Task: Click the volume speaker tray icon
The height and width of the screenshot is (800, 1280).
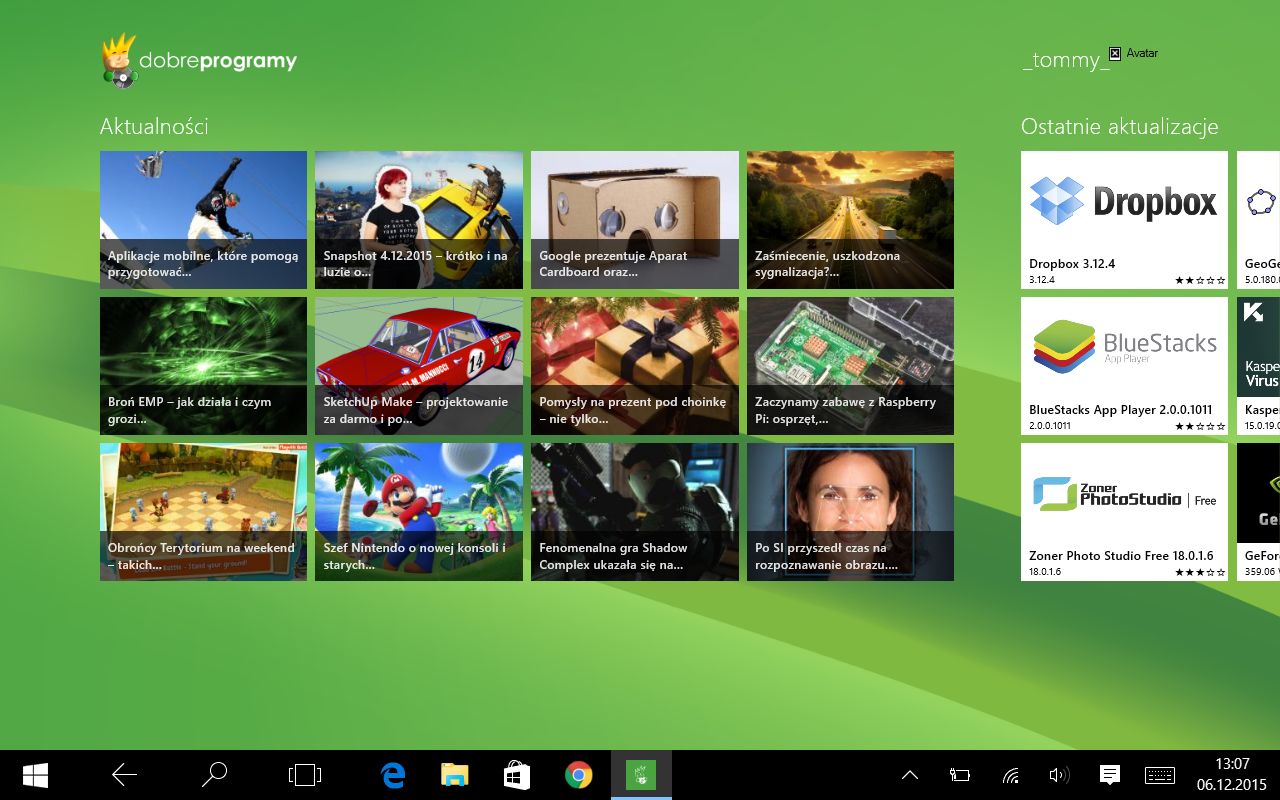Action: (x=1059, y=775)
